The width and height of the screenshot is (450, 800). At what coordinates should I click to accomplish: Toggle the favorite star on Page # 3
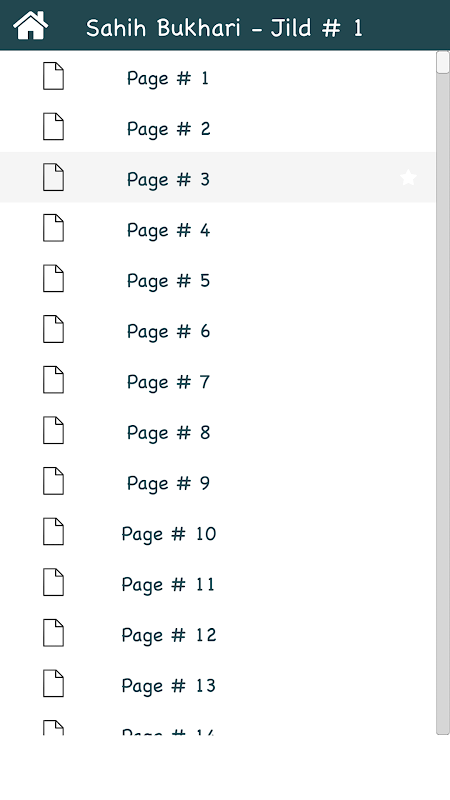tap(408, 178)
